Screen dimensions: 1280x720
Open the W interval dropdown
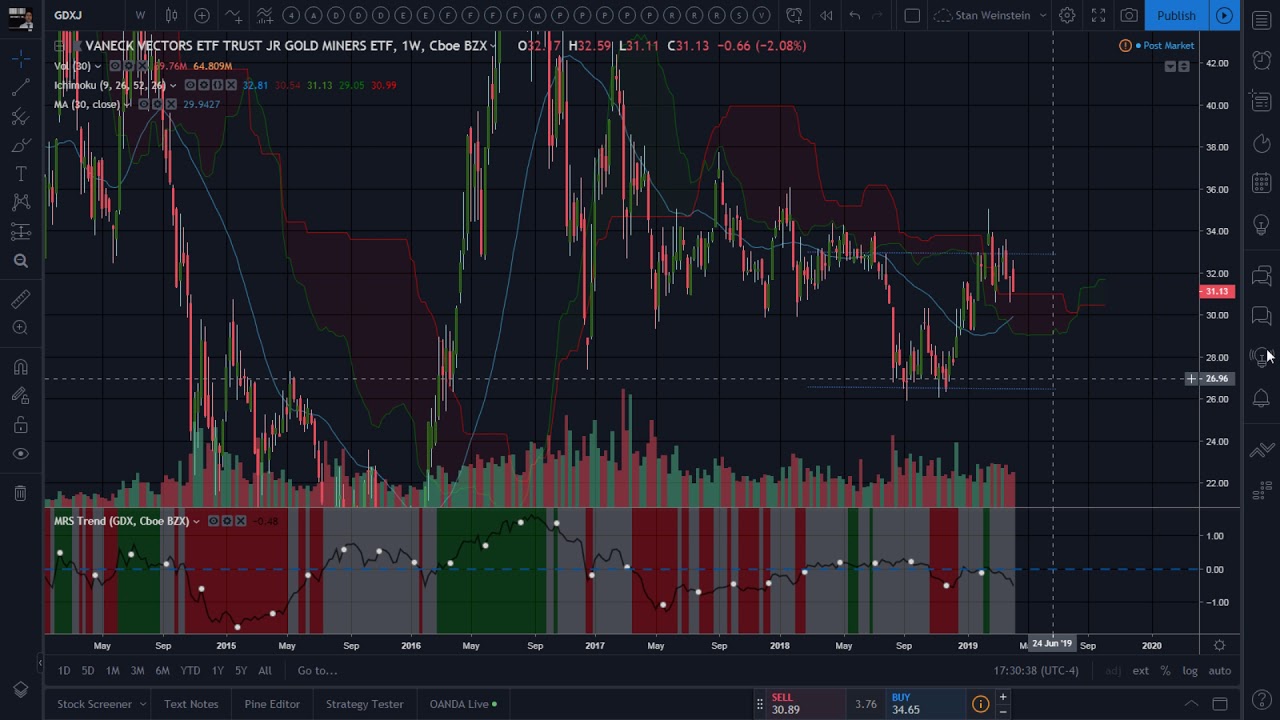pyautogui.click(x=140, y=15)
